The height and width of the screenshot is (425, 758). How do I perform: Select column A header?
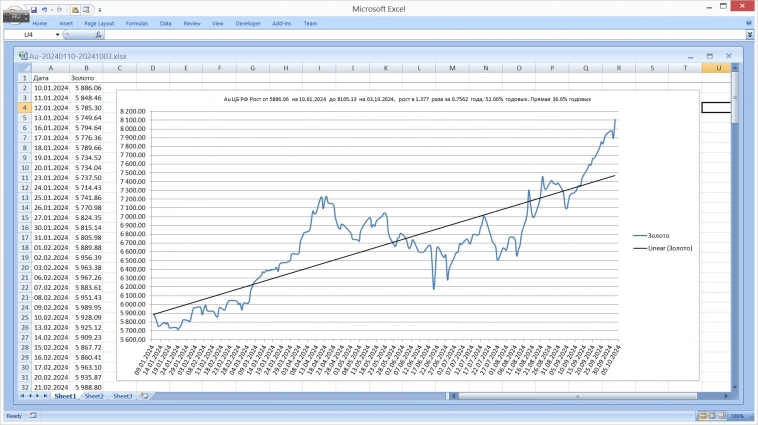51,68
